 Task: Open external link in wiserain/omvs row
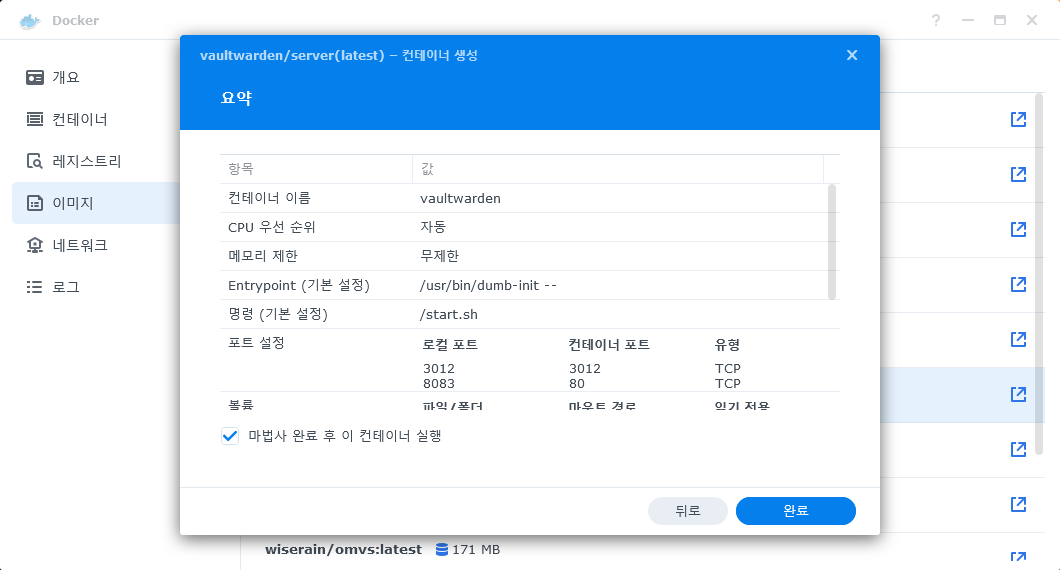pos(1018,556)
